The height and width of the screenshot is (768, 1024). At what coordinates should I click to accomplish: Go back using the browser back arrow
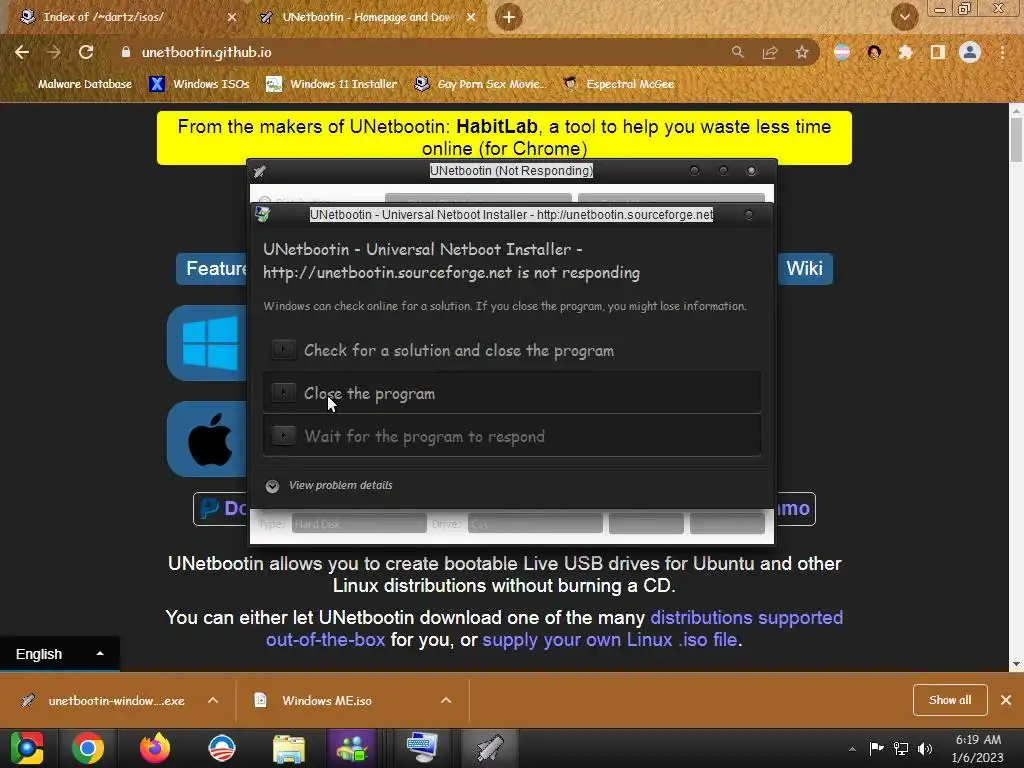[22, 52]
